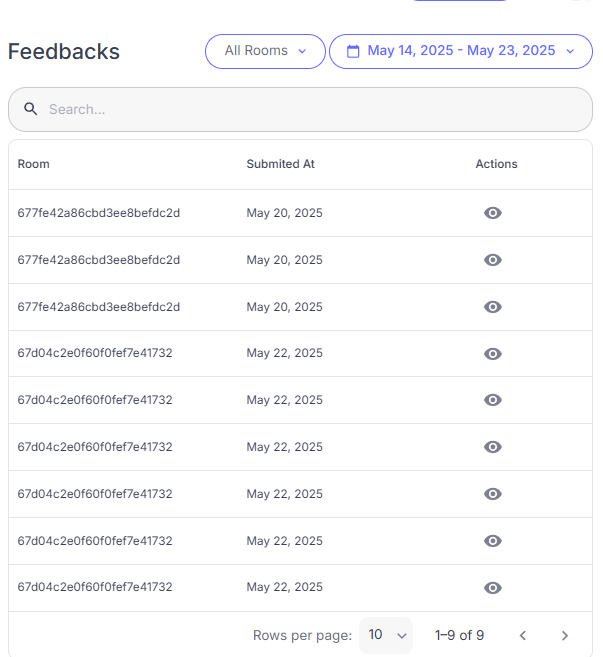View the seventh row's feedback details
Screen dimensions: 603x657
492,494
